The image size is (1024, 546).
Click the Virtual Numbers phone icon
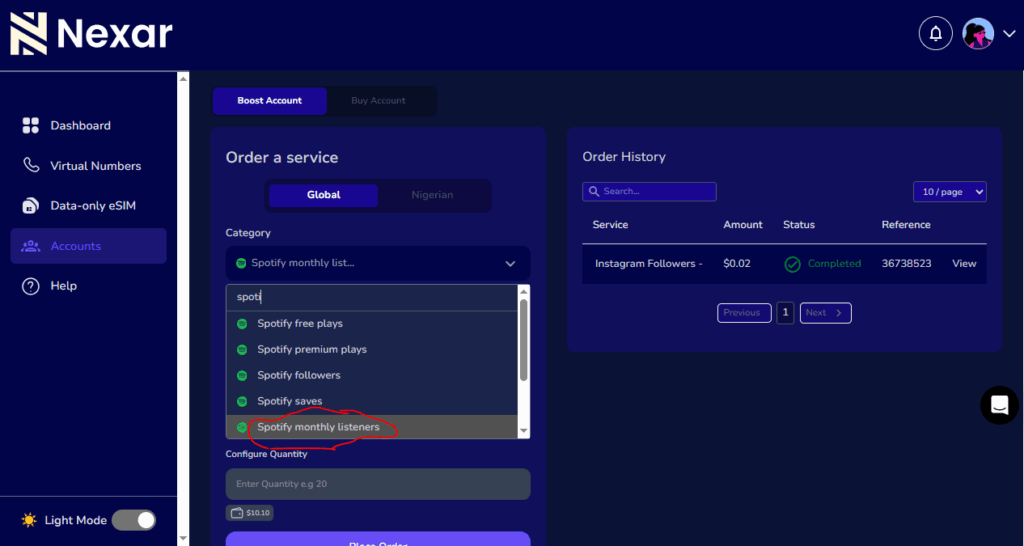30,166
